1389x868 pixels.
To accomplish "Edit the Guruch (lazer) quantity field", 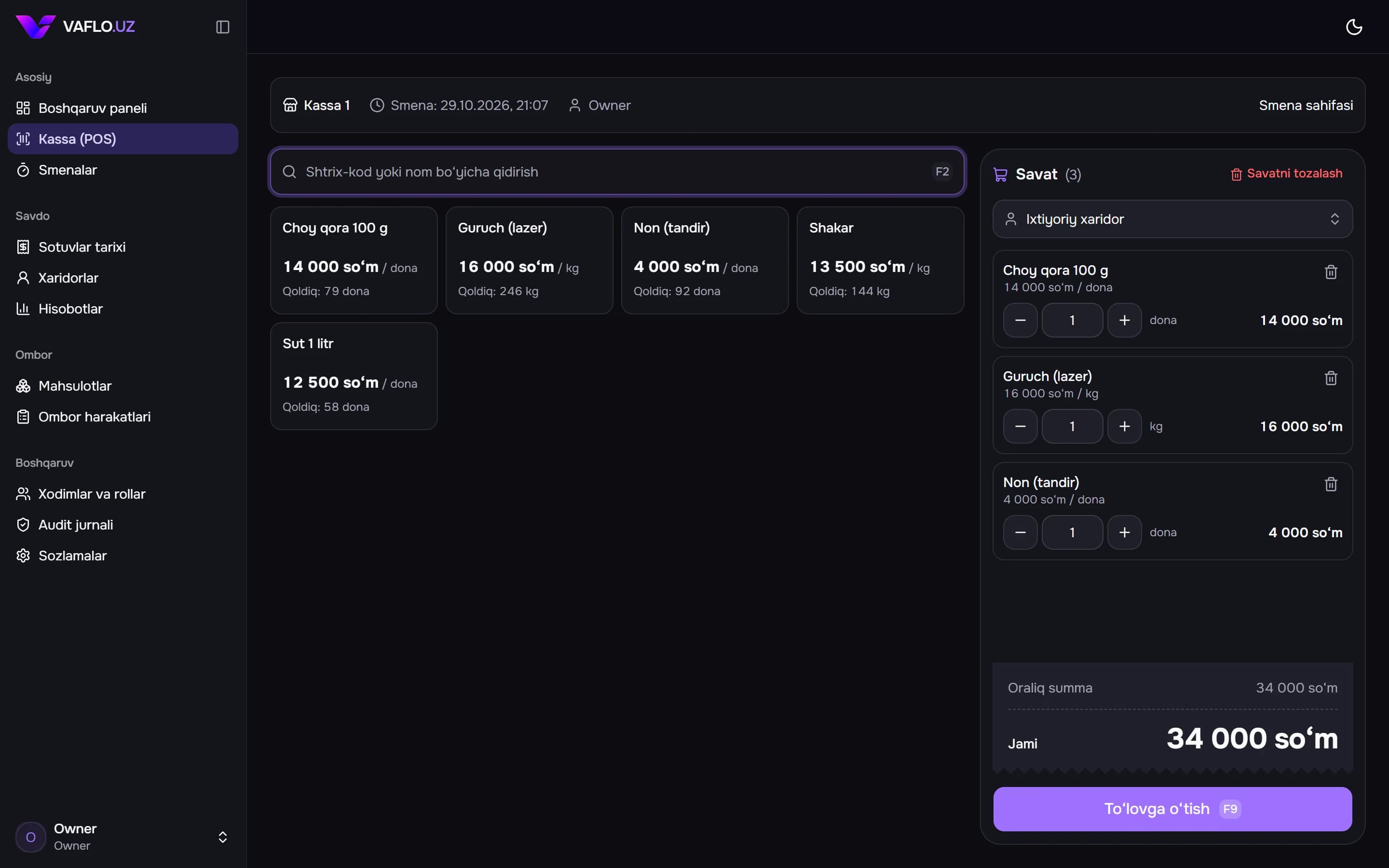I will 1072,427.
